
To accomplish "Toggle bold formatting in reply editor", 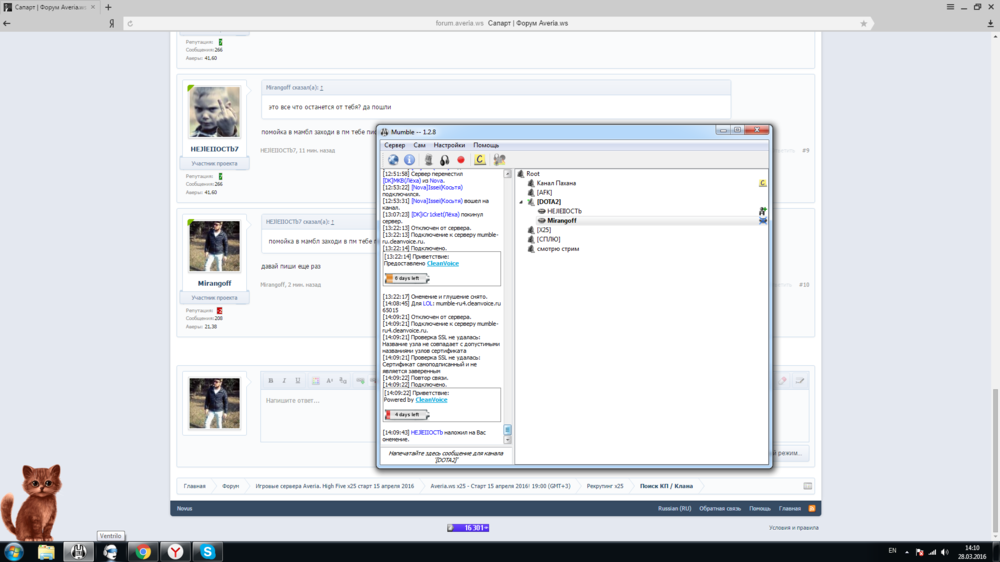I will tap(271, 380).
